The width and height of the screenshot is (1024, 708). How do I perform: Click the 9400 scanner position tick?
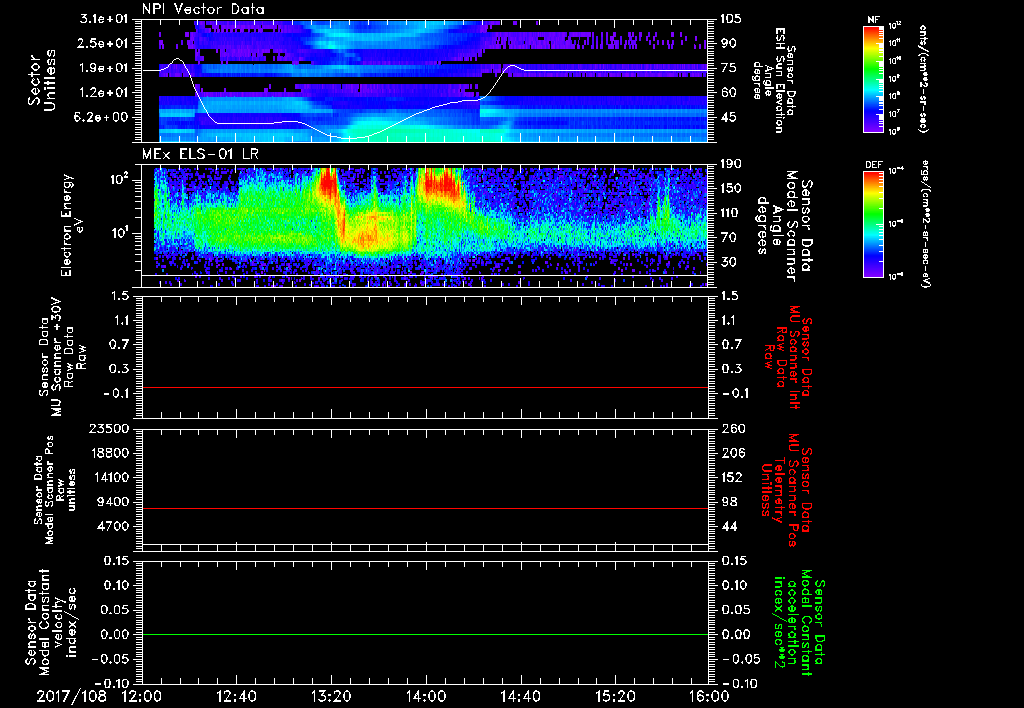[x=112, y=502]
